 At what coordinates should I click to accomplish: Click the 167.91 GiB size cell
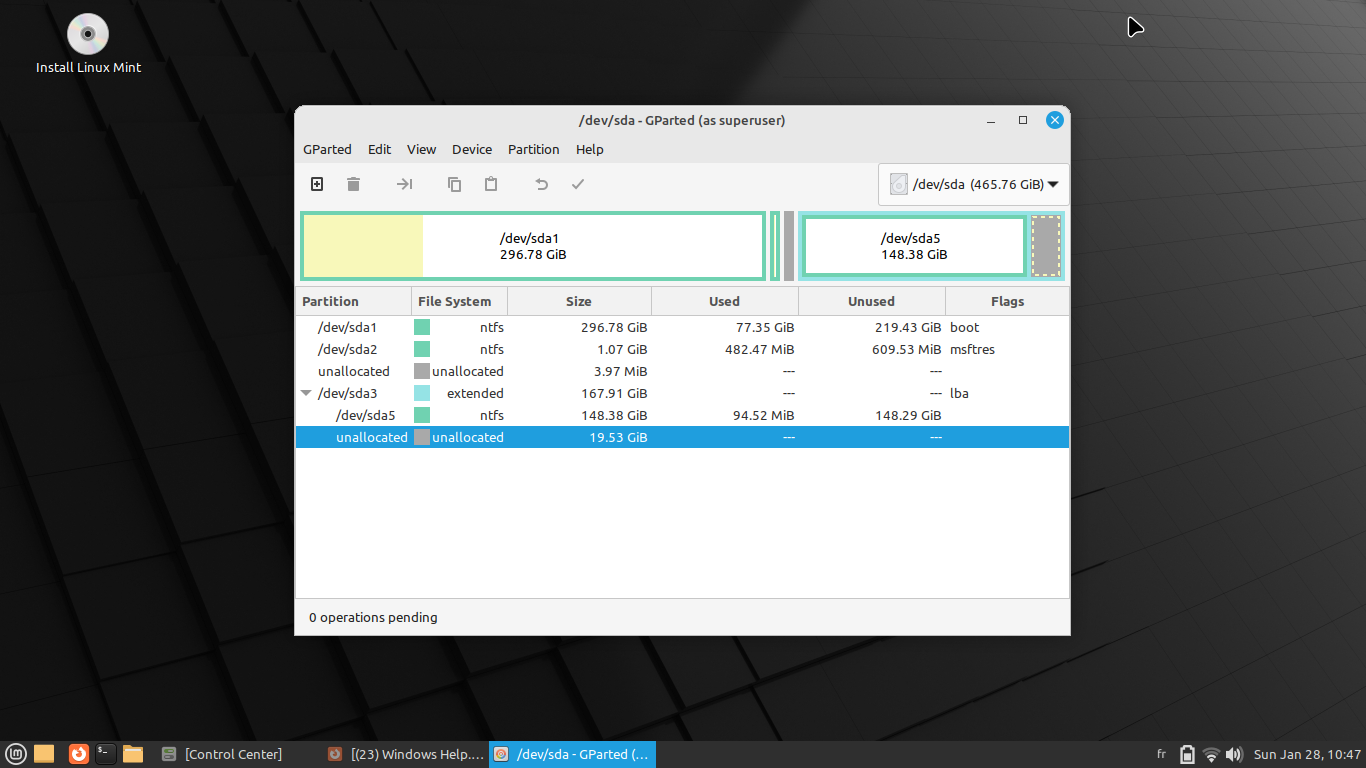tap(614, 393)
